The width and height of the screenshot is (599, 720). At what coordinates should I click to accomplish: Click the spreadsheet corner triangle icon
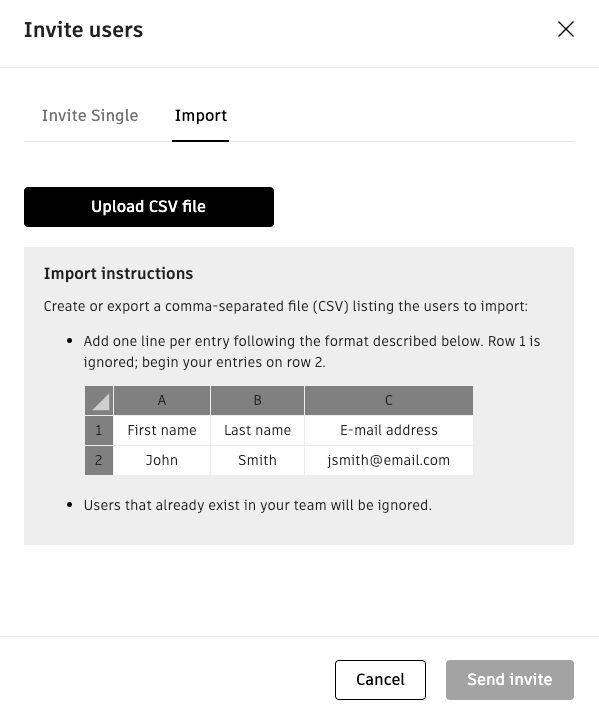(x=99, y=400)
